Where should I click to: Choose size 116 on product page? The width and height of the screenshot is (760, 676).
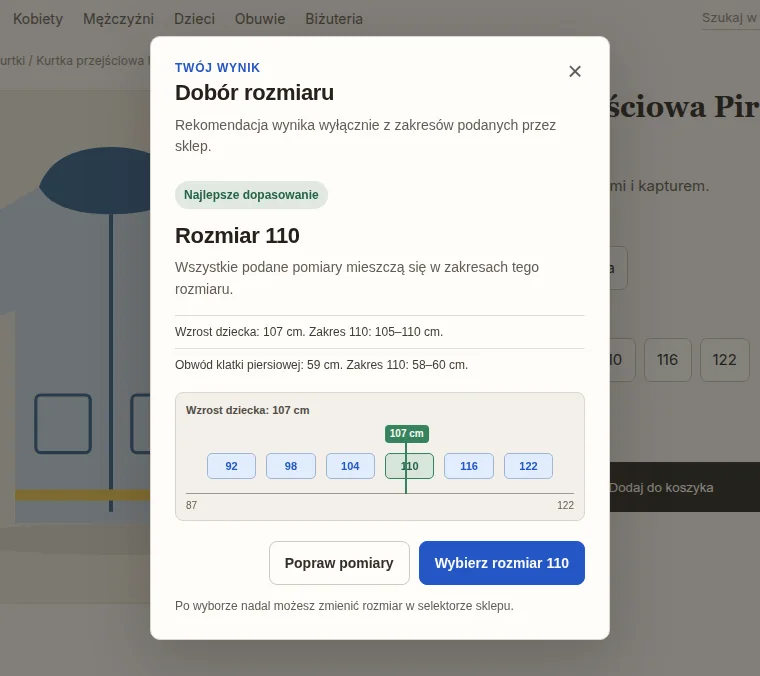pos(667,360)
